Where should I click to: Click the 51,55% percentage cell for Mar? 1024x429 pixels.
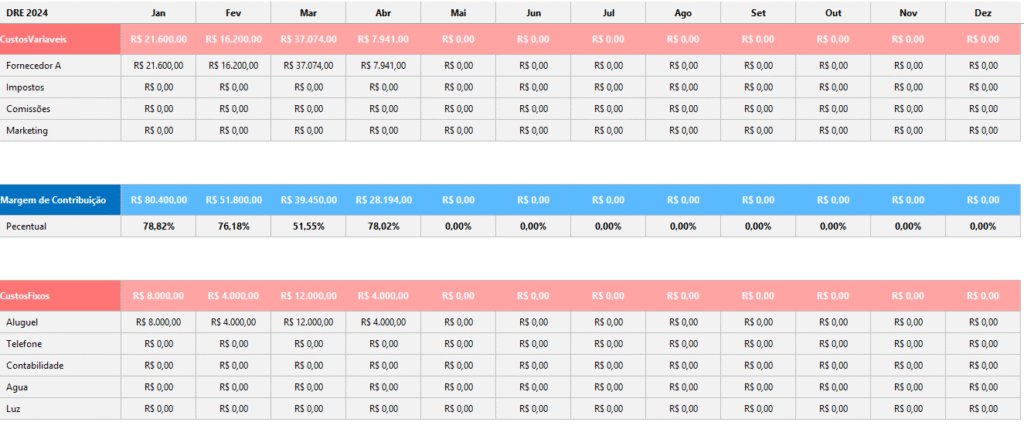coord(308,226)
